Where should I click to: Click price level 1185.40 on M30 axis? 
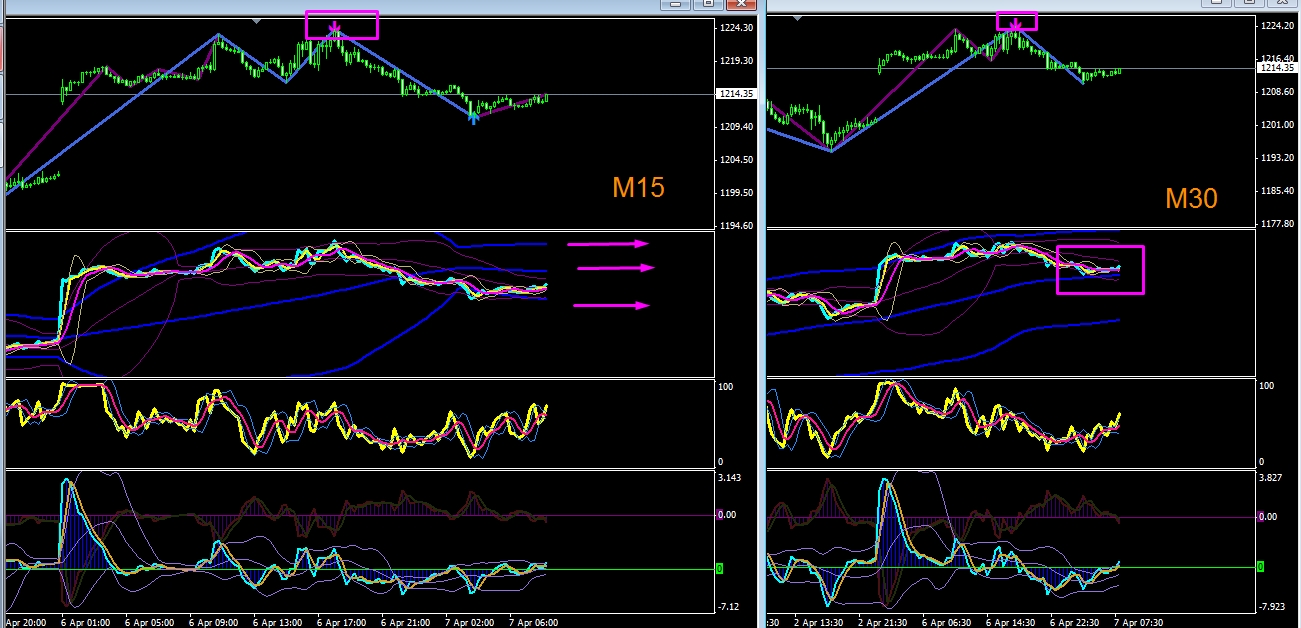(1278, 190)
